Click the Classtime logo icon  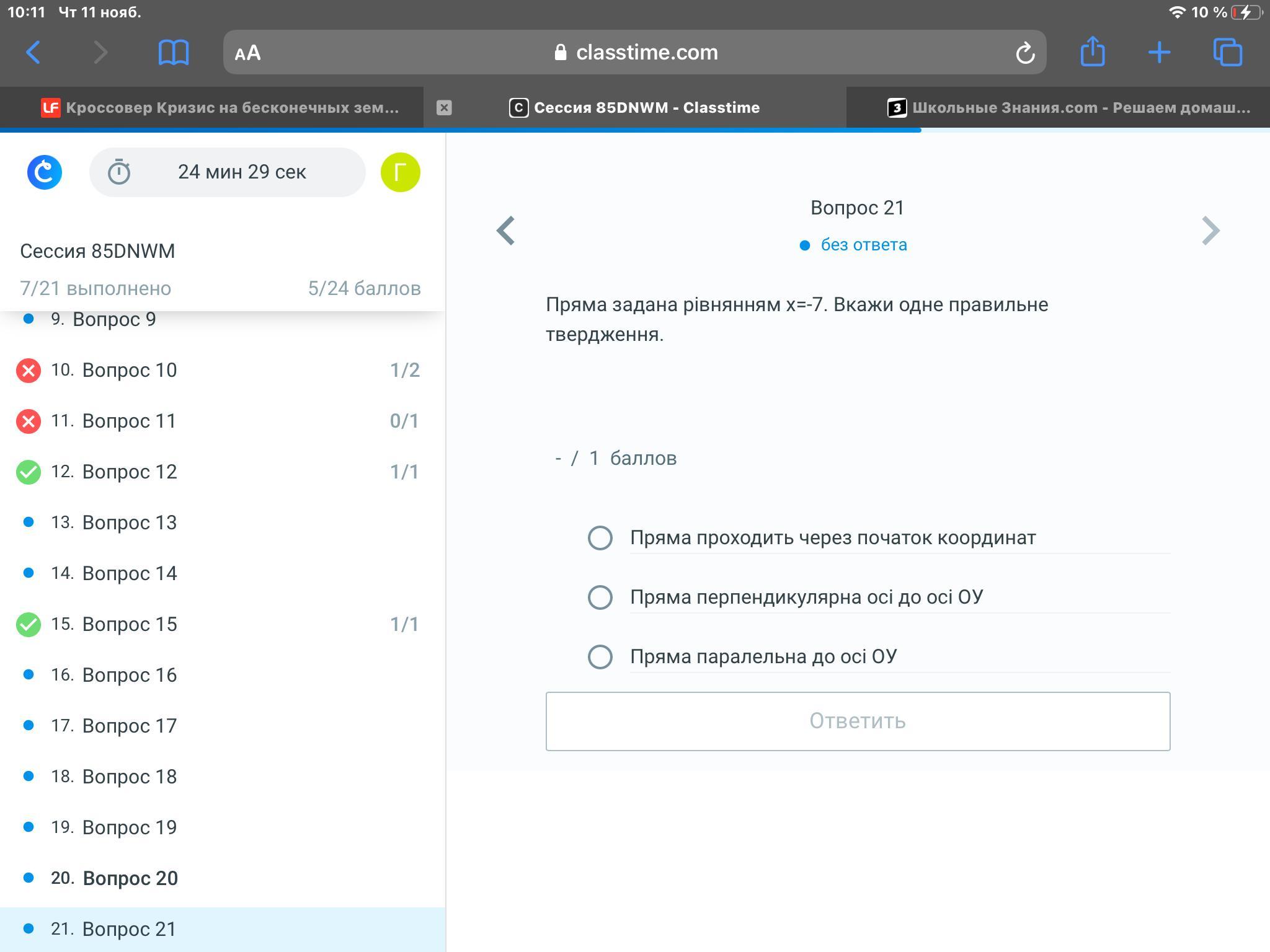click(45, 172)
